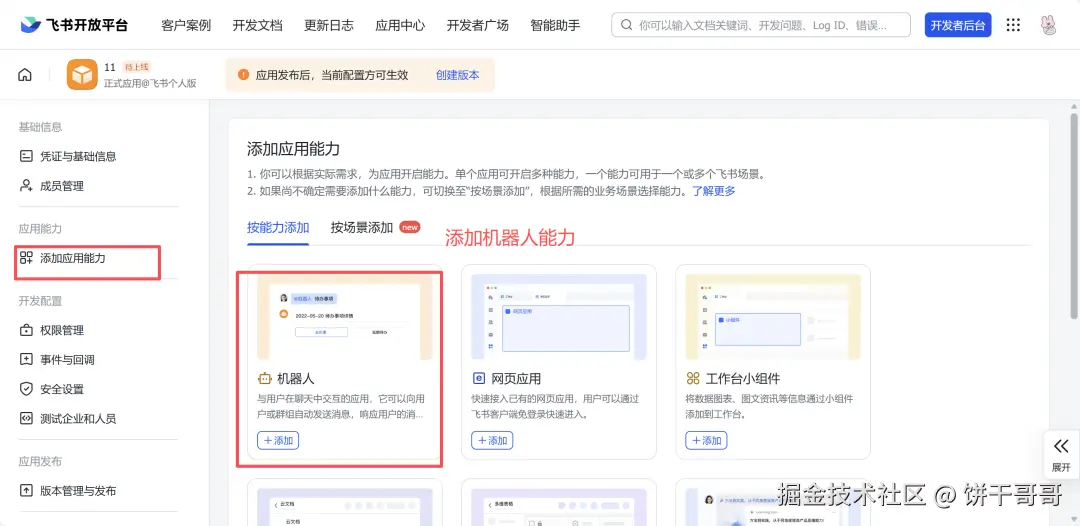Screen dimensions: 1080x526
Task: Add the 工作台小组件 capability
Action: (x=707, y=441)
